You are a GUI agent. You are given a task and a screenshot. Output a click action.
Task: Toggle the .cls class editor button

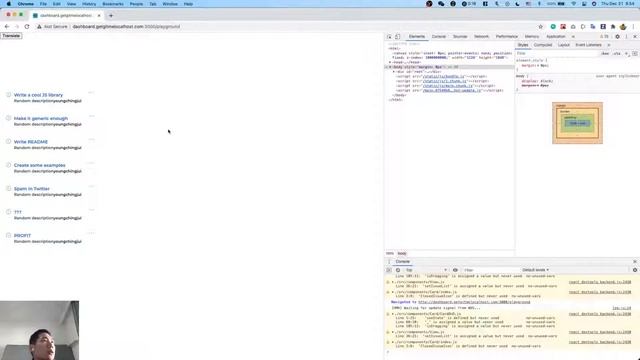[x=617, y=53]
